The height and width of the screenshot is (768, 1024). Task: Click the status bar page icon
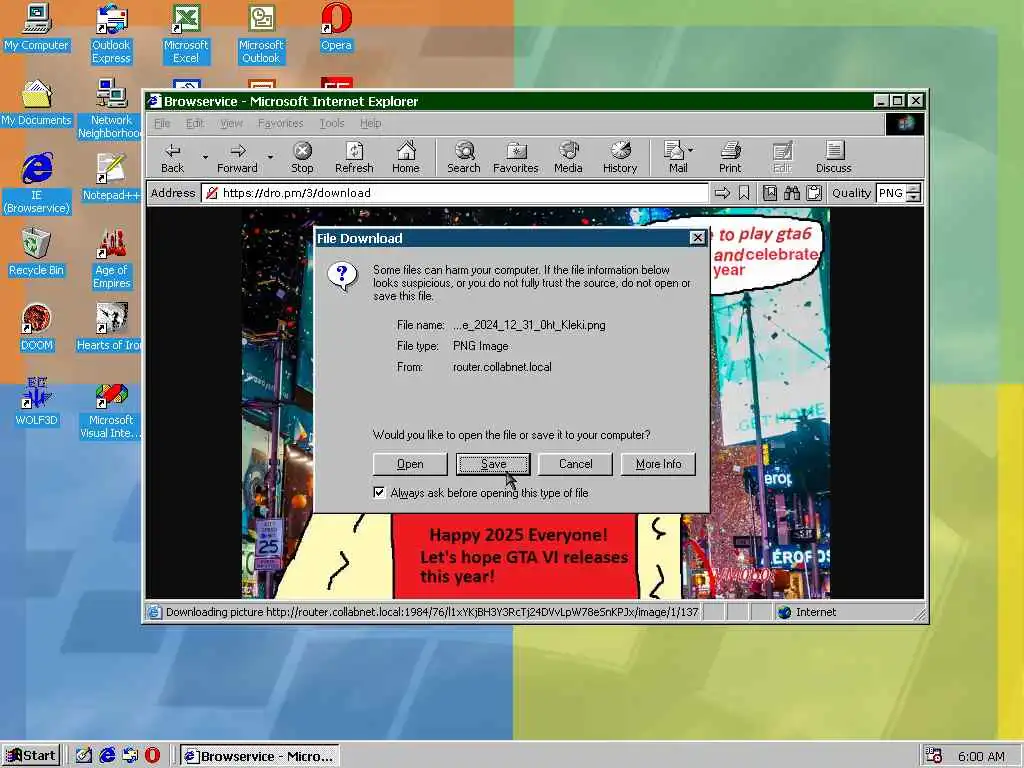(x=154, y=612)
